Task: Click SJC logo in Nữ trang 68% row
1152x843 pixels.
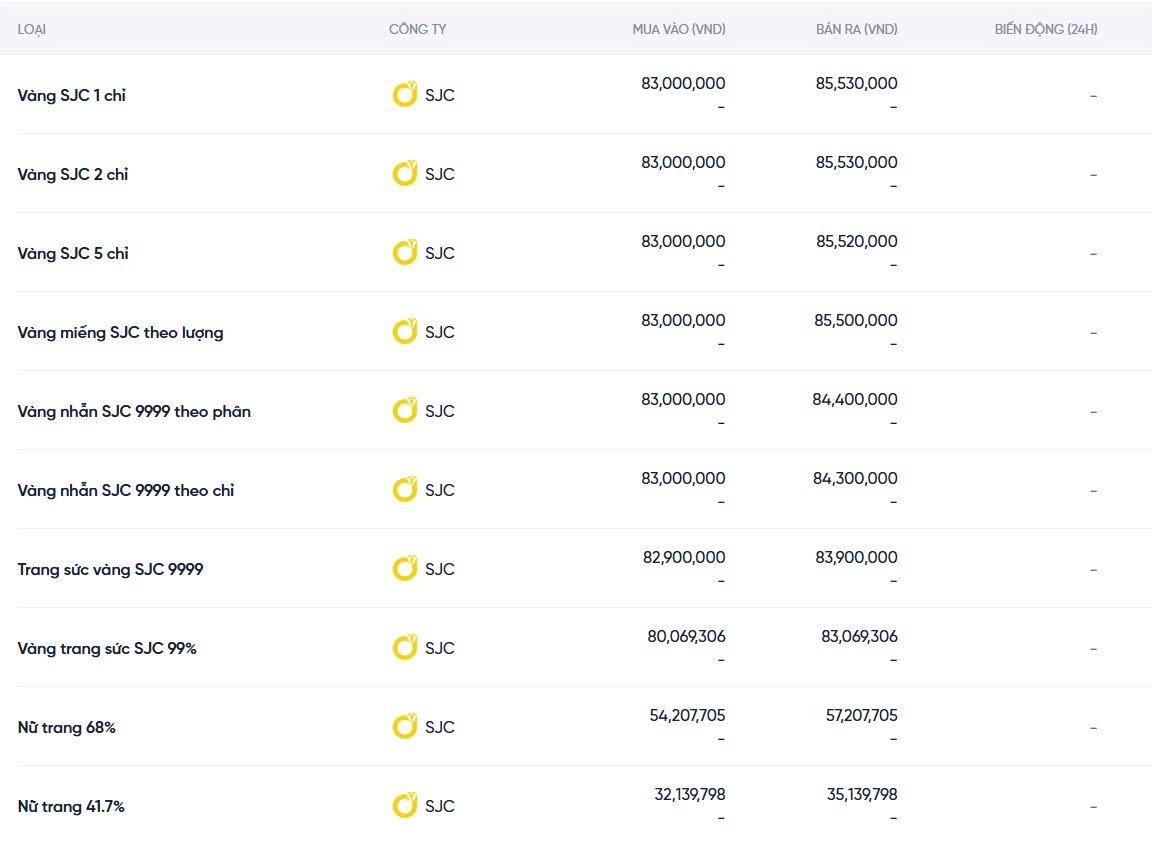Action: [404, 727]
